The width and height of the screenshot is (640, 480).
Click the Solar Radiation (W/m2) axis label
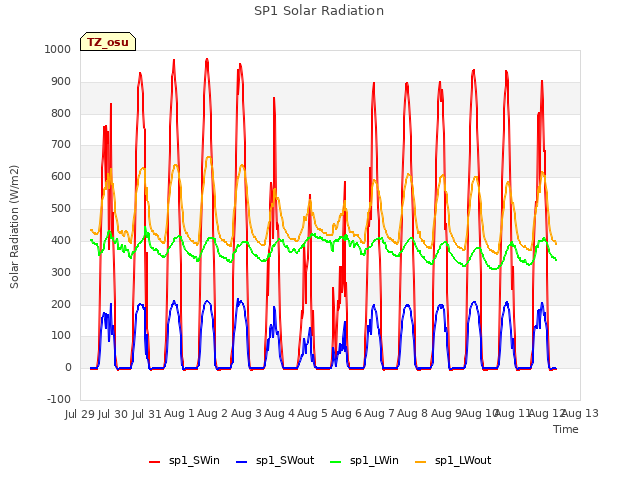coord(14,227)
